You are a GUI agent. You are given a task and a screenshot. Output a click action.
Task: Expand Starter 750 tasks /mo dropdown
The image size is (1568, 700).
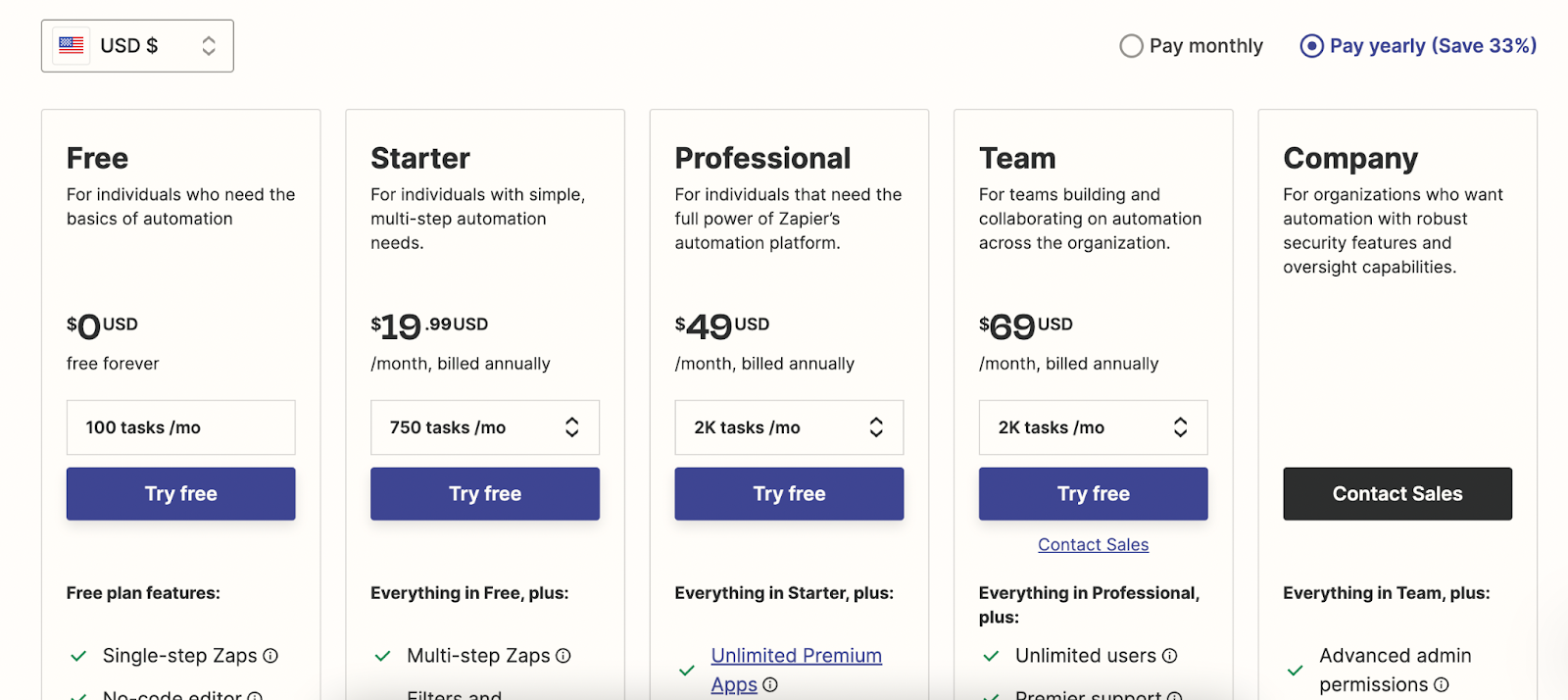484,427
